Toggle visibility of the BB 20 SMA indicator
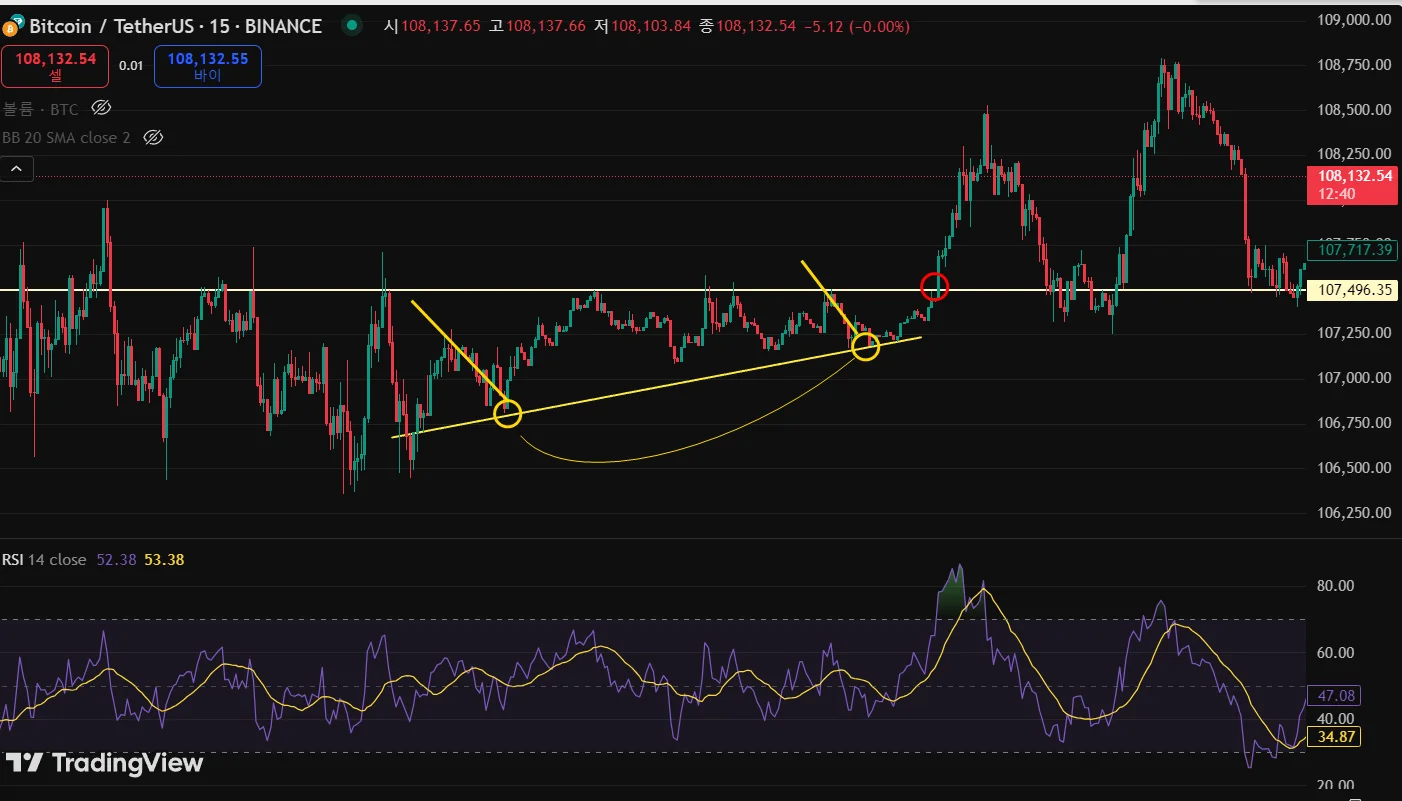Image resolution: width=1402 pixels, height=801 pixels. [x=153, y=137]
